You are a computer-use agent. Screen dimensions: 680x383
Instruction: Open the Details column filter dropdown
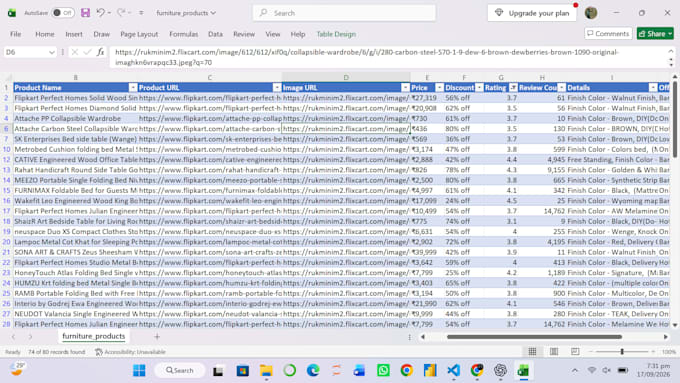pos(653,88)
